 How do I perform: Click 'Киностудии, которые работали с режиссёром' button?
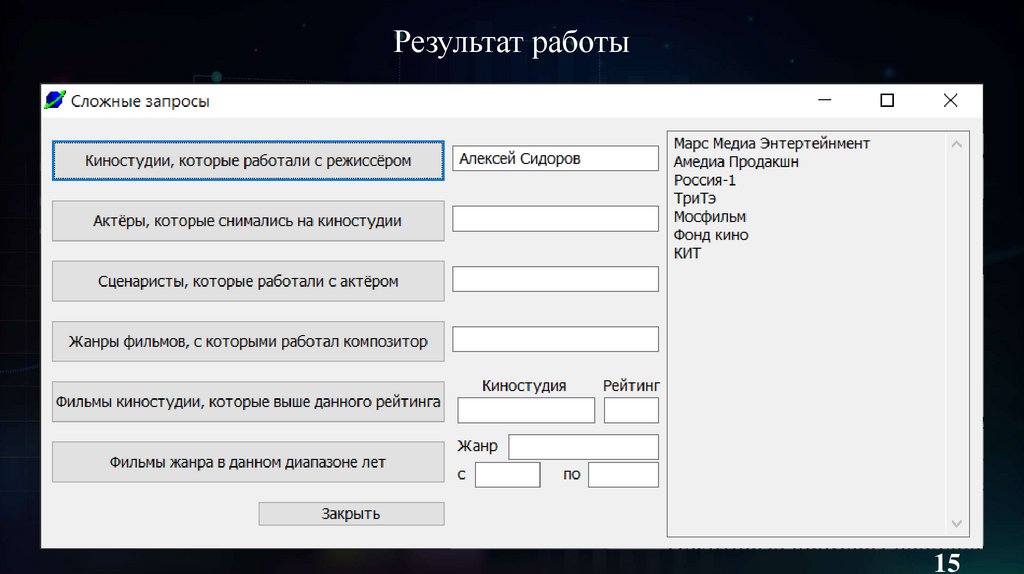click(x=248, y=160)
